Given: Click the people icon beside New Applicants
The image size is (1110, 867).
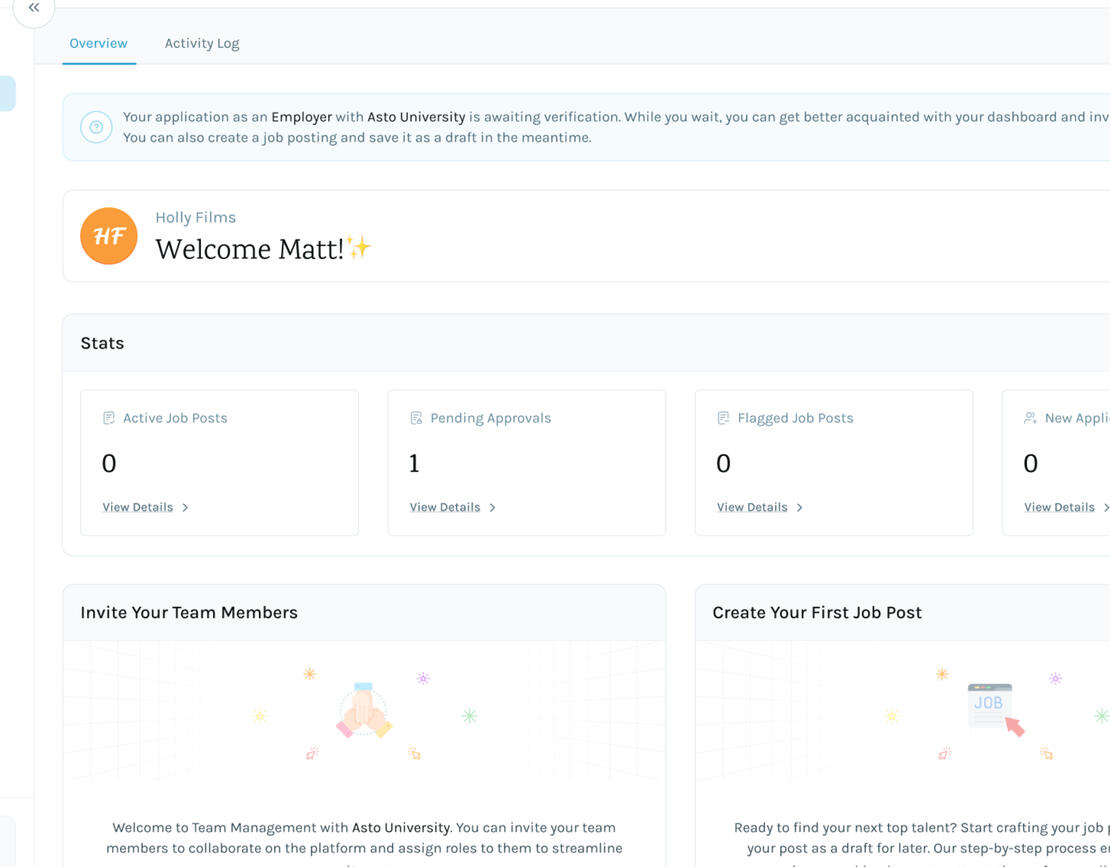Looking at the screenshot, I should tap(1030, 417).
